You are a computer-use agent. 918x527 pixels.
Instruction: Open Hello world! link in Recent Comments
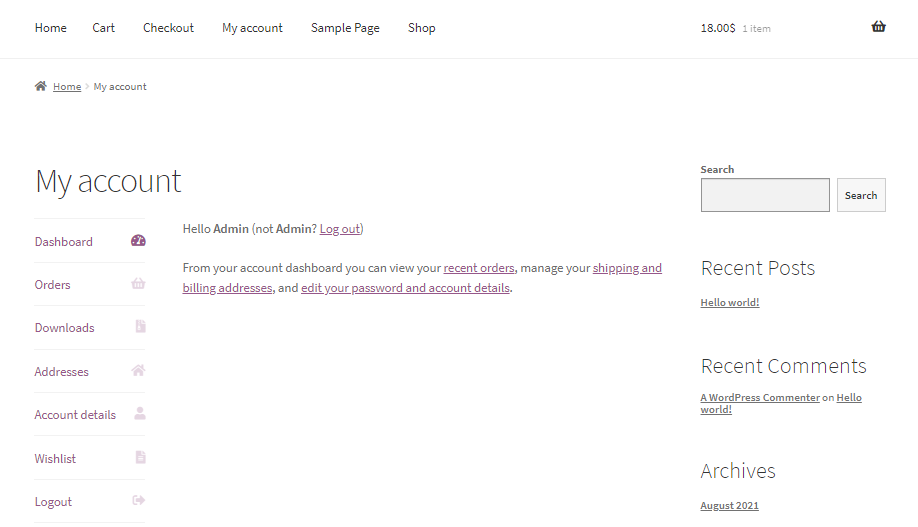781,403
